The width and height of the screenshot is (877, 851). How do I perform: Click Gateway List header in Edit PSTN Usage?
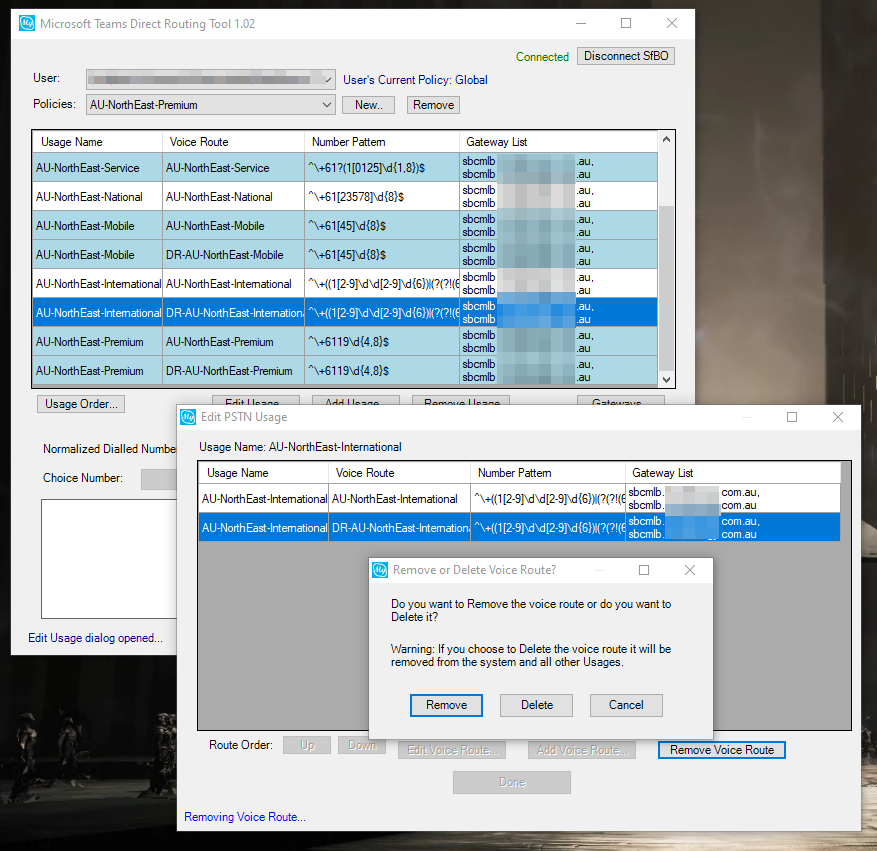coord(733,473)
